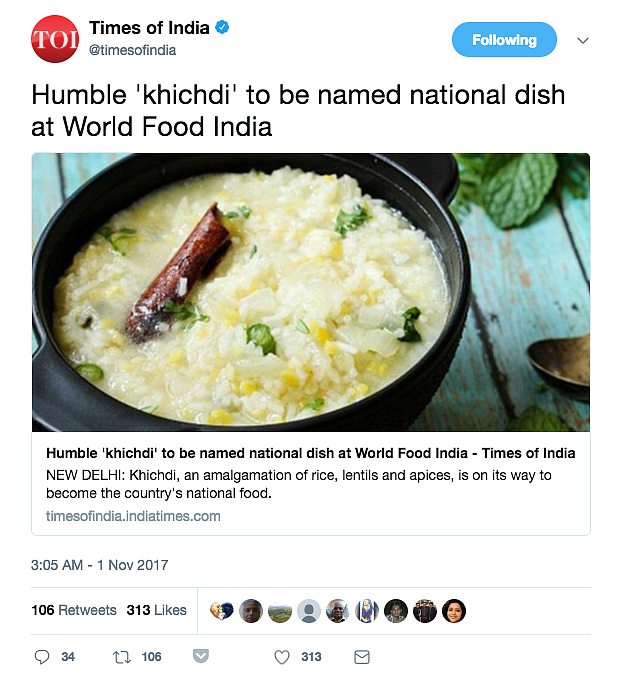Send tweet via Direct Message envelope icon
Image resolution: width=621 pixels, height=688 pixels.
[x=362, y=657]
